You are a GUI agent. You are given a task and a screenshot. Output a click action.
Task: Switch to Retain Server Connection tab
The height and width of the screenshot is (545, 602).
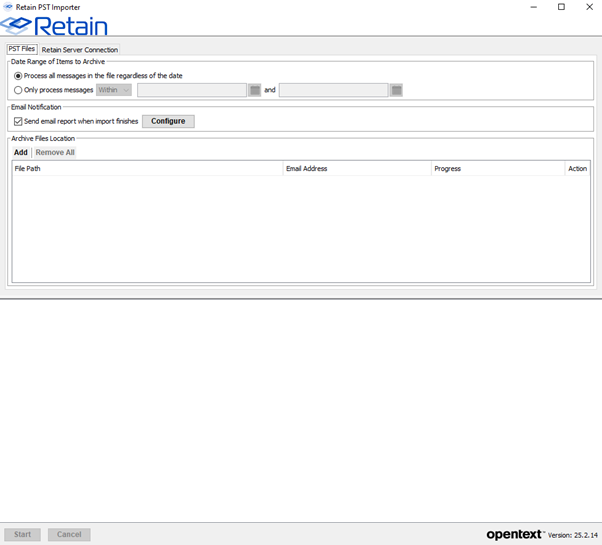79,50
